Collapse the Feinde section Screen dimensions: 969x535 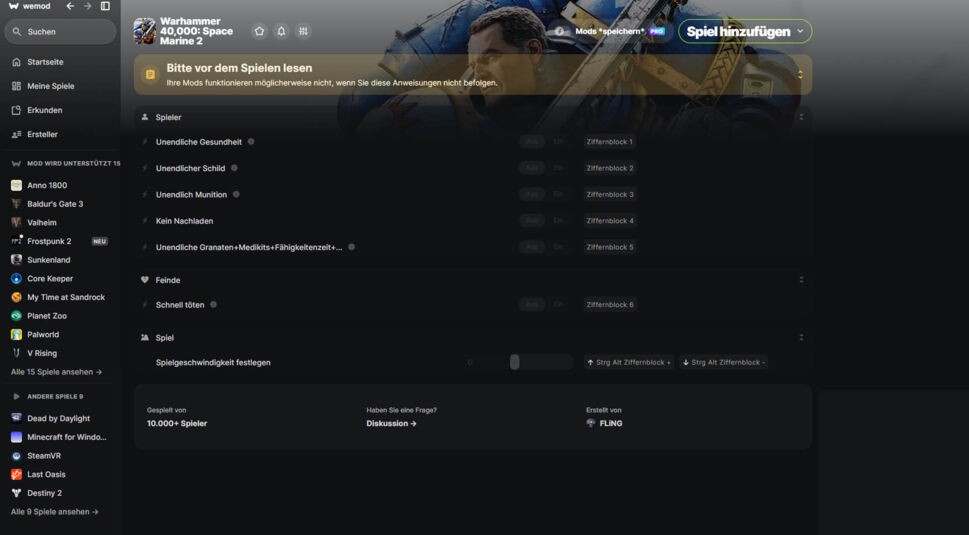click(x=802, y=280)
